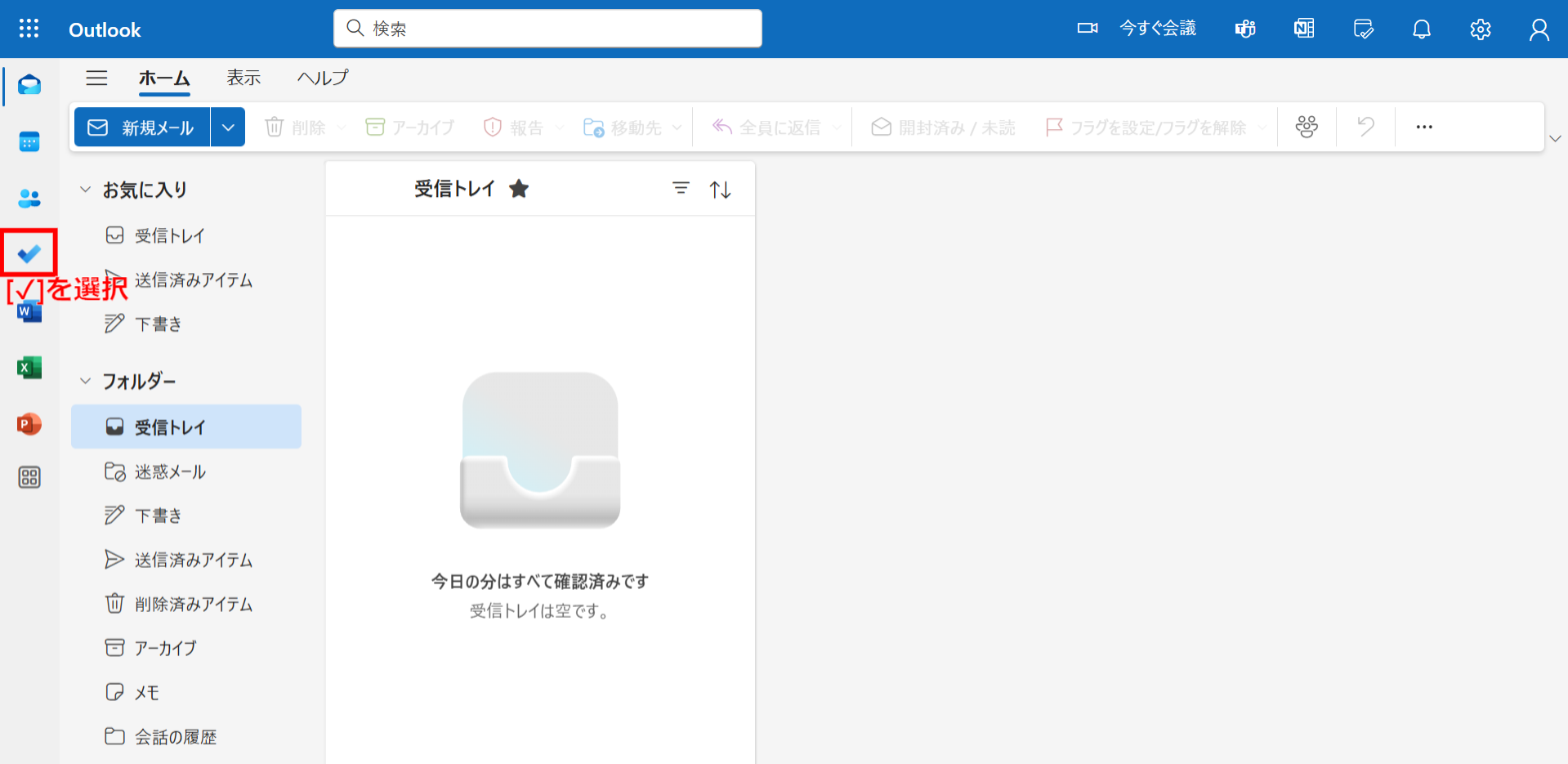Switch to the 表示 tab
This screenshot has width=1568, height=764.
coord(243,77)
